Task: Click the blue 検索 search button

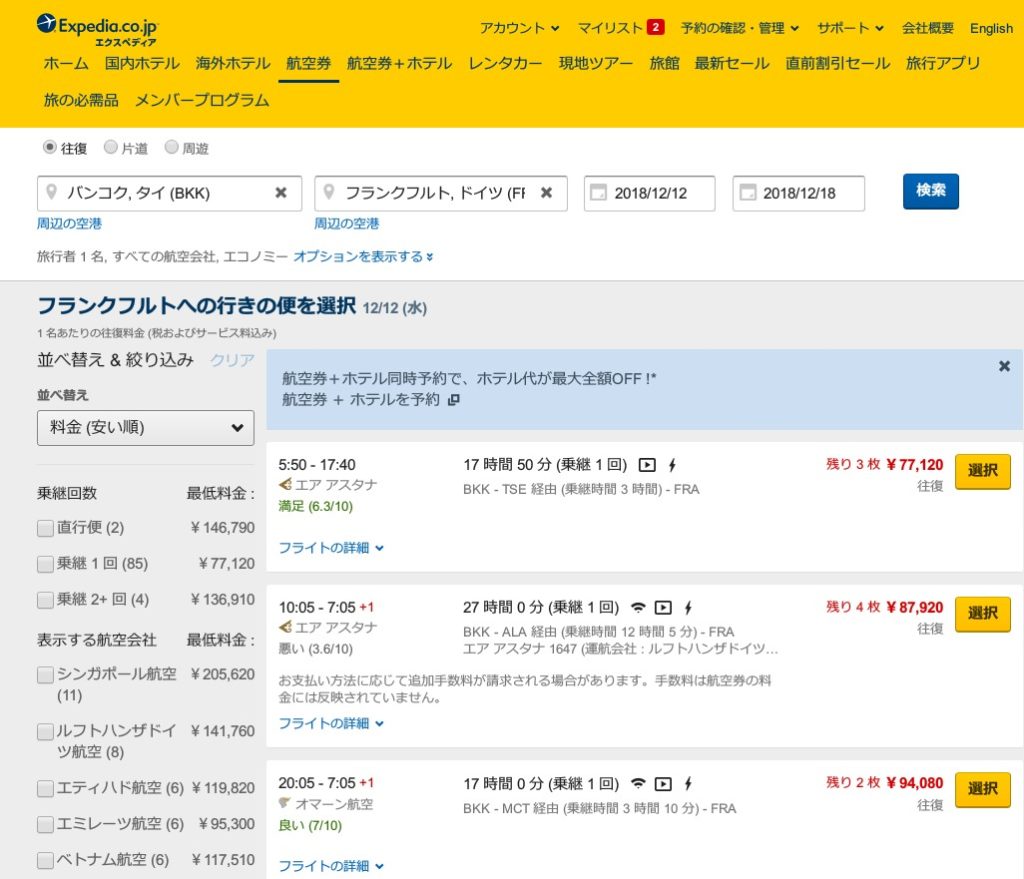Action: 931,191
